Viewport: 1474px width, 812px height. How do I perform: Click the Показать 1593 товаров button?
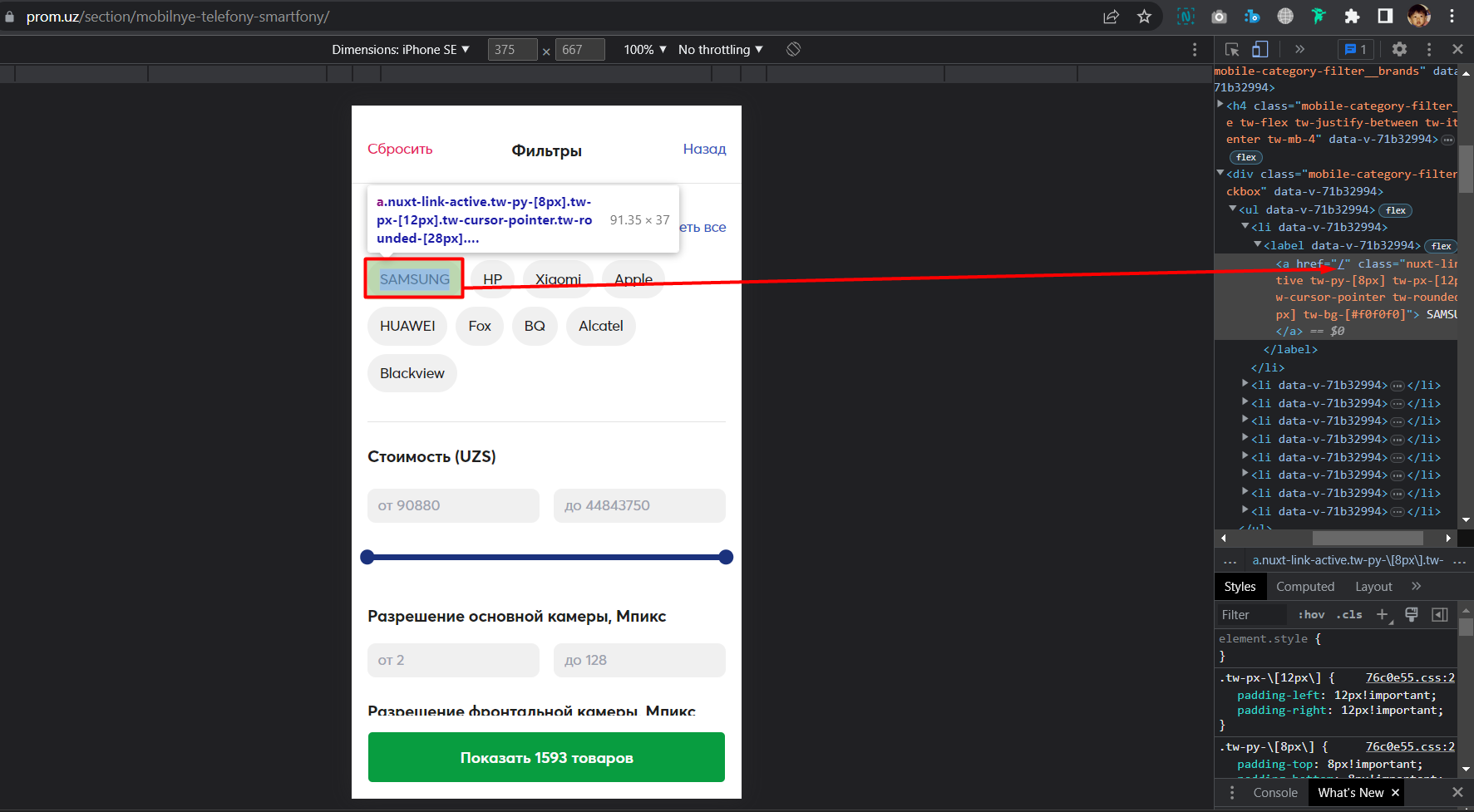546,757
